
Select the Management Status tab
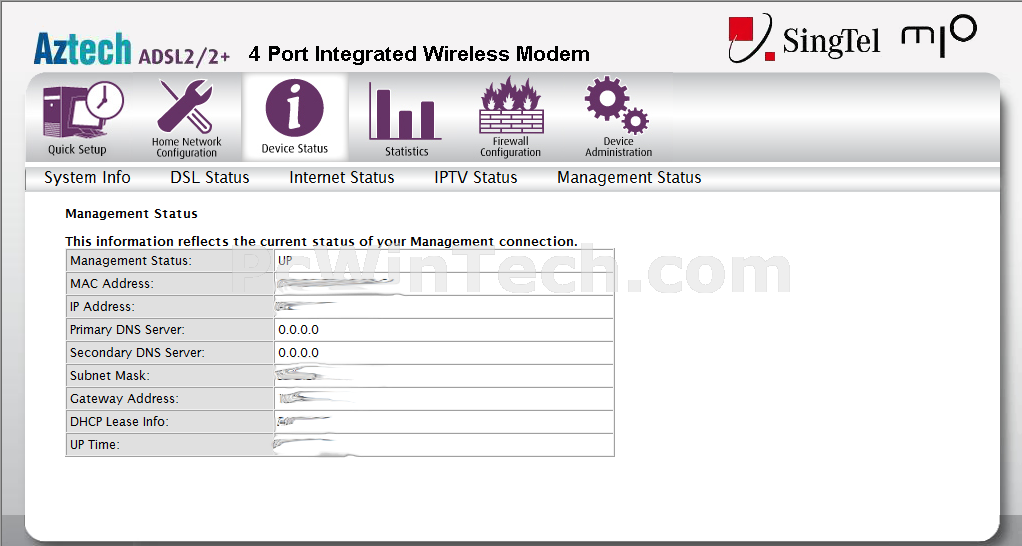coord(629,177)
